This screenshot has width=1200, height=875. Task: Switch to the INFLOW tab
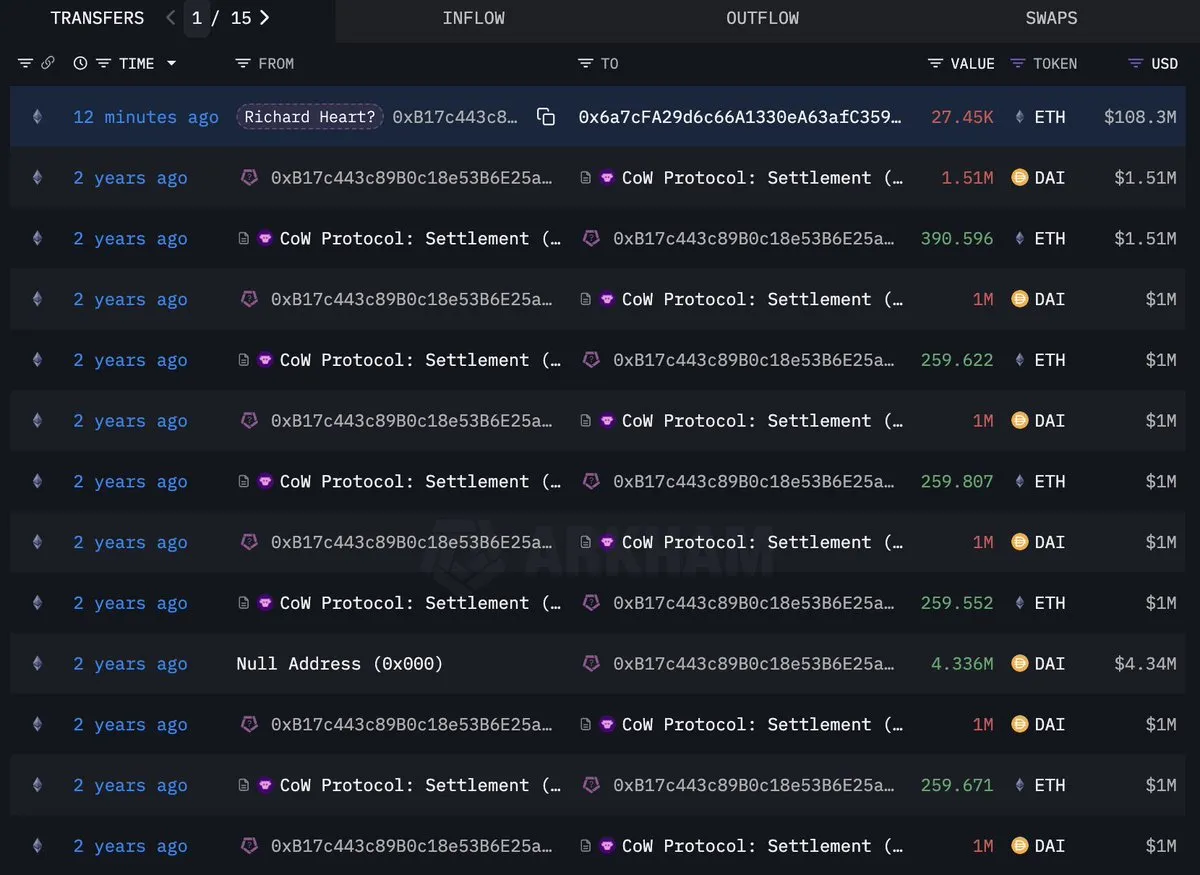[473, 18]
